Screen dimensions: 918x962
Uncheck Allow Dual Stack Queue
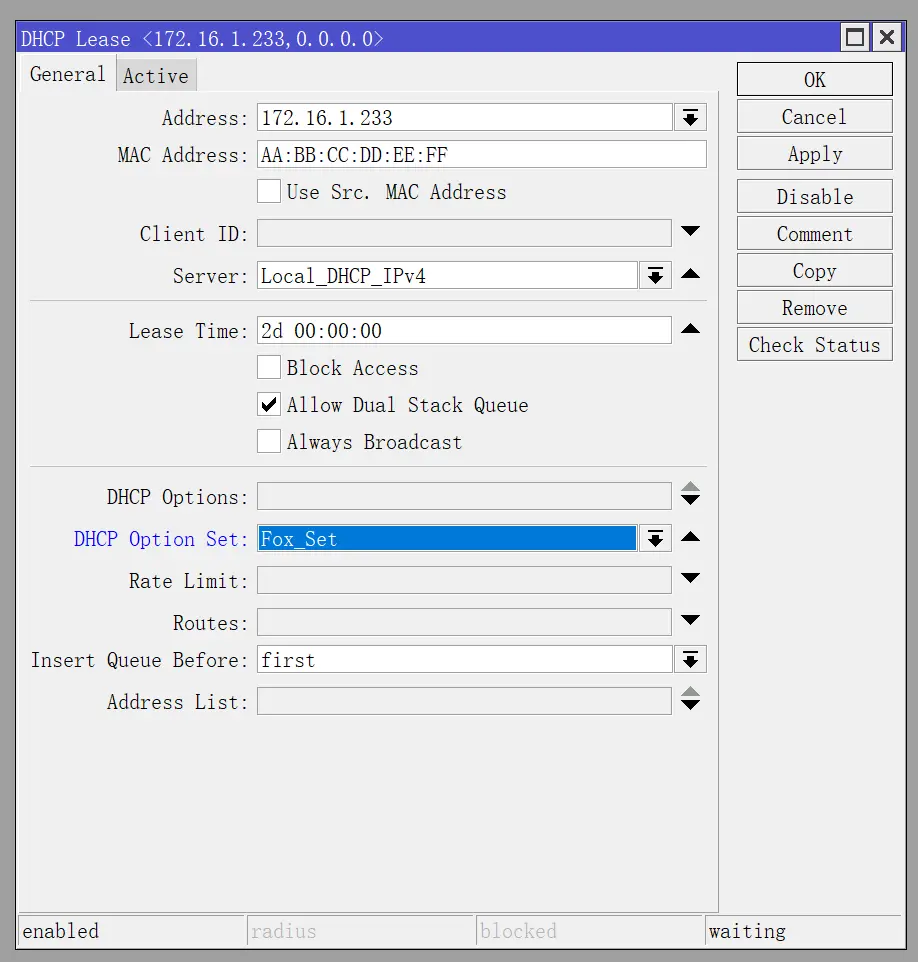(x=269, y=405)
